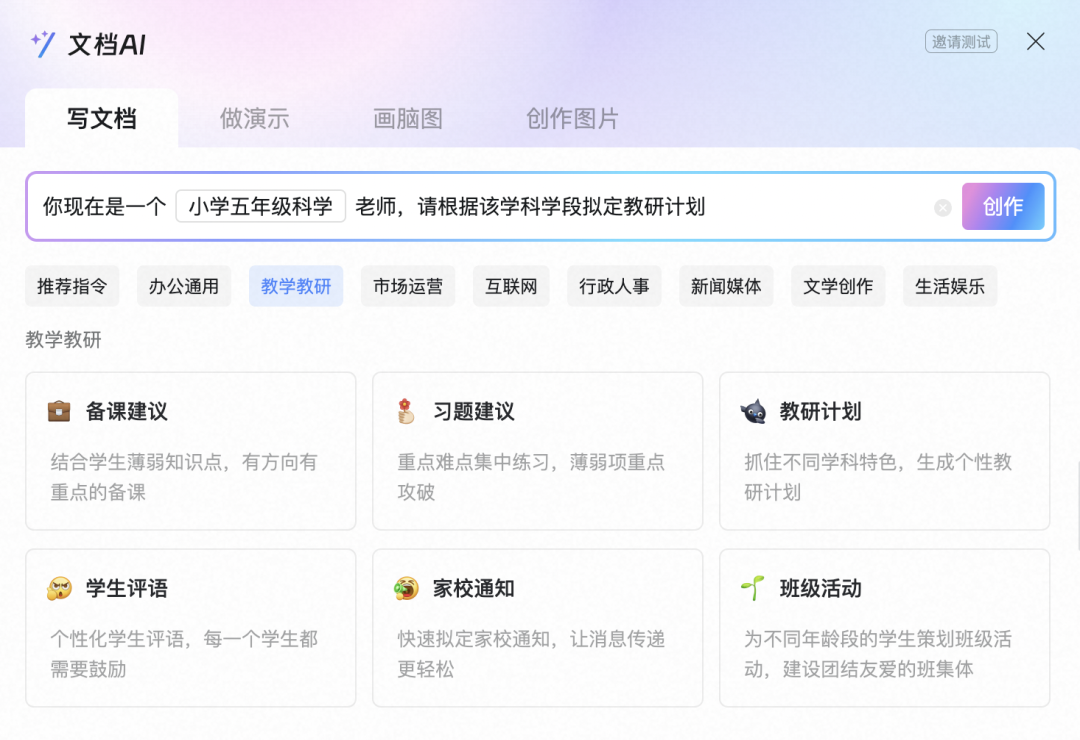The width and height of the screenshot is (1080, 740).
Task: Clear the prompt with the gray X icon
Action: pos(942,208)
